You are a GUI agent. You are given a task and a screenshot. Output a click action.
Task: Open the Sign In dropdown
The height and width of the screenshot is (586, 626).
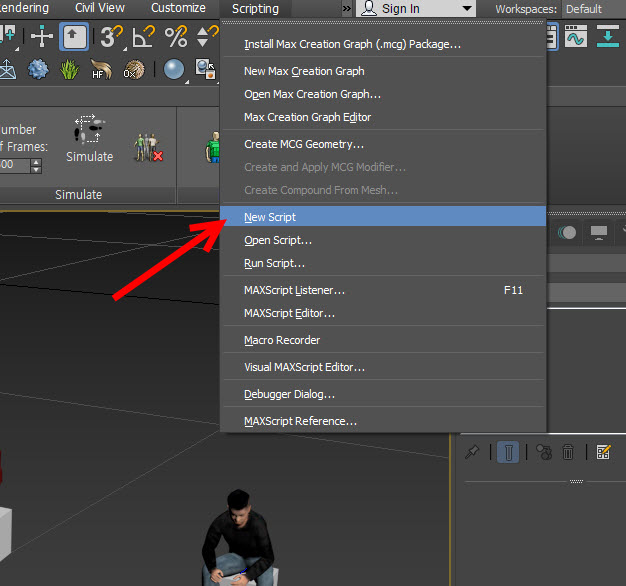tap(416, 8)
